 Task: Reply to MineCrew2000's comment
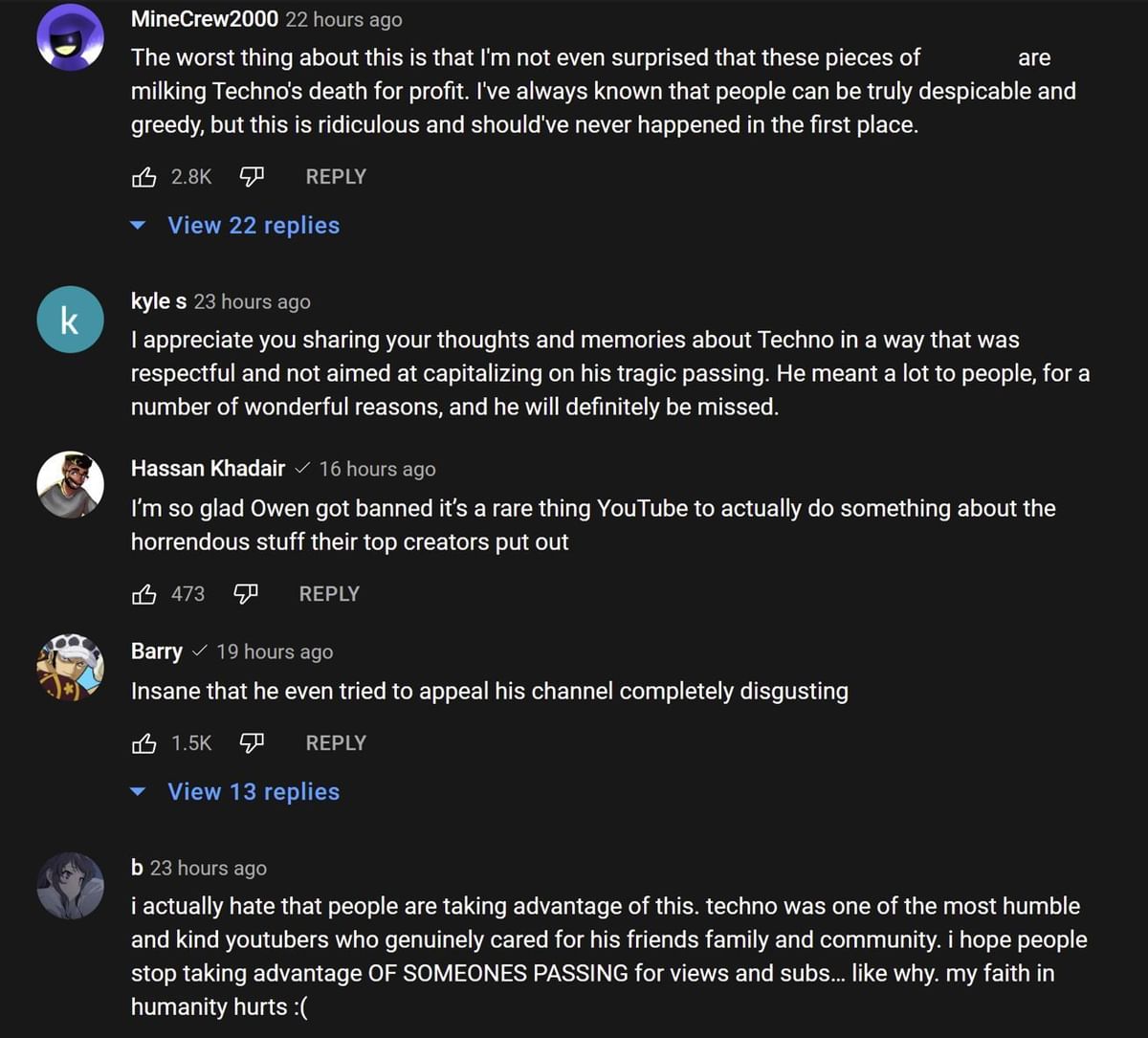336,176
